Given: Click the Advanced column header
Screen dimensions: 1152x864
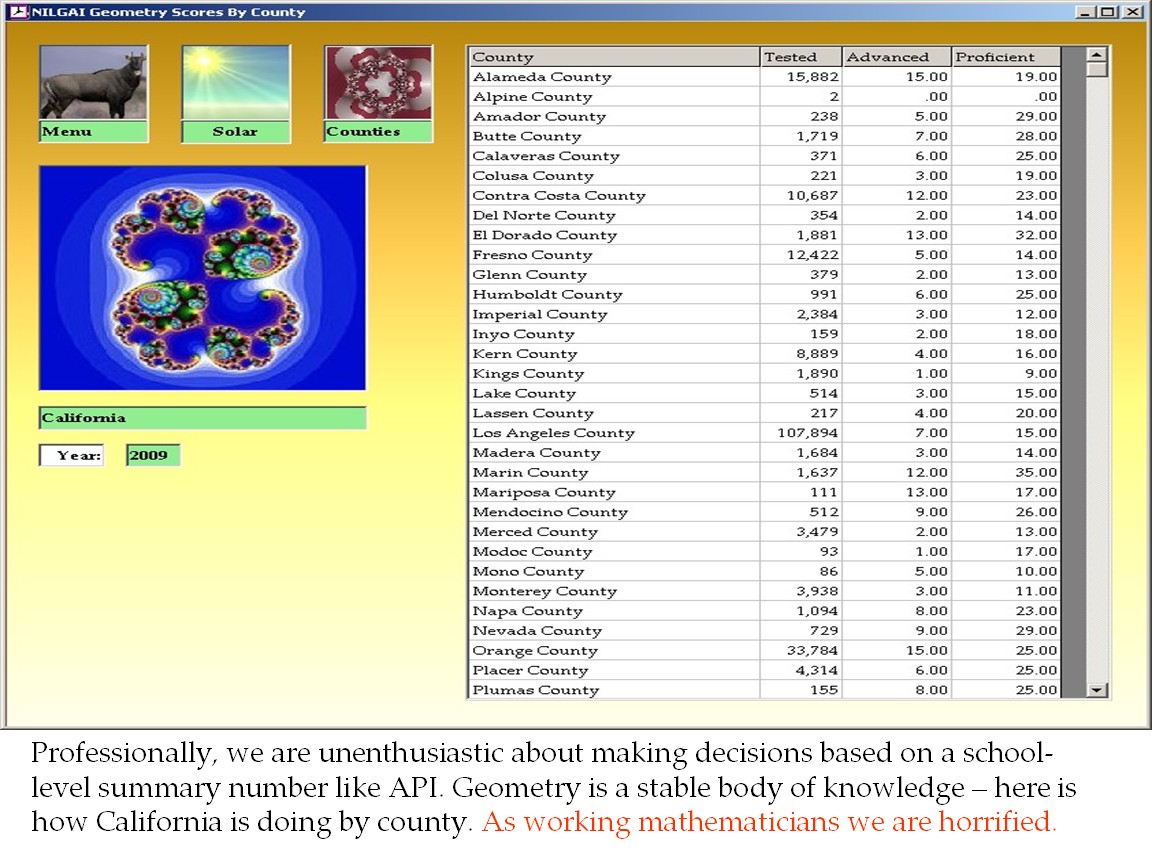Looking at the screenshot, I should click(x=896, y=57).
